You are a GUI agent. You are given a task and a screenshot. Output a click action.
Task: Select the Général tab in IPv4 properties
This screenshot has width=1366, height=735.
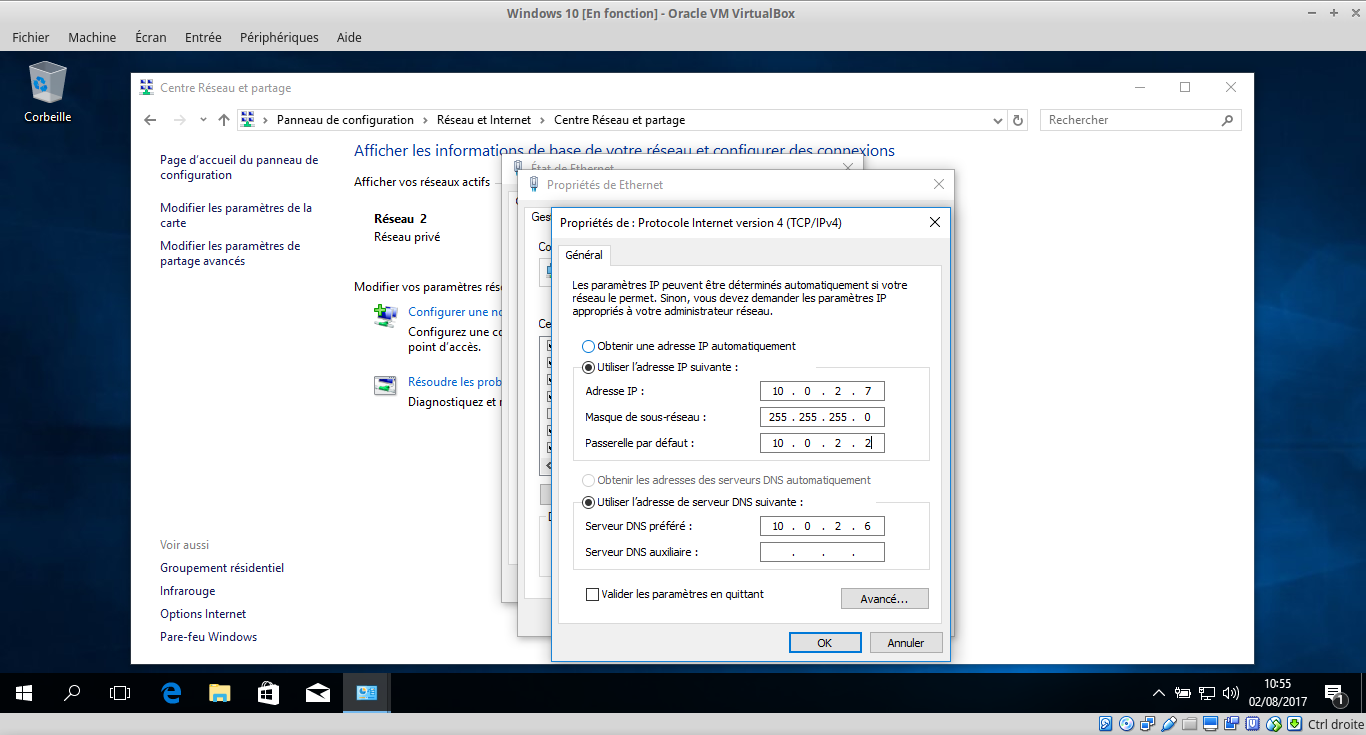[x=584, y=255]
